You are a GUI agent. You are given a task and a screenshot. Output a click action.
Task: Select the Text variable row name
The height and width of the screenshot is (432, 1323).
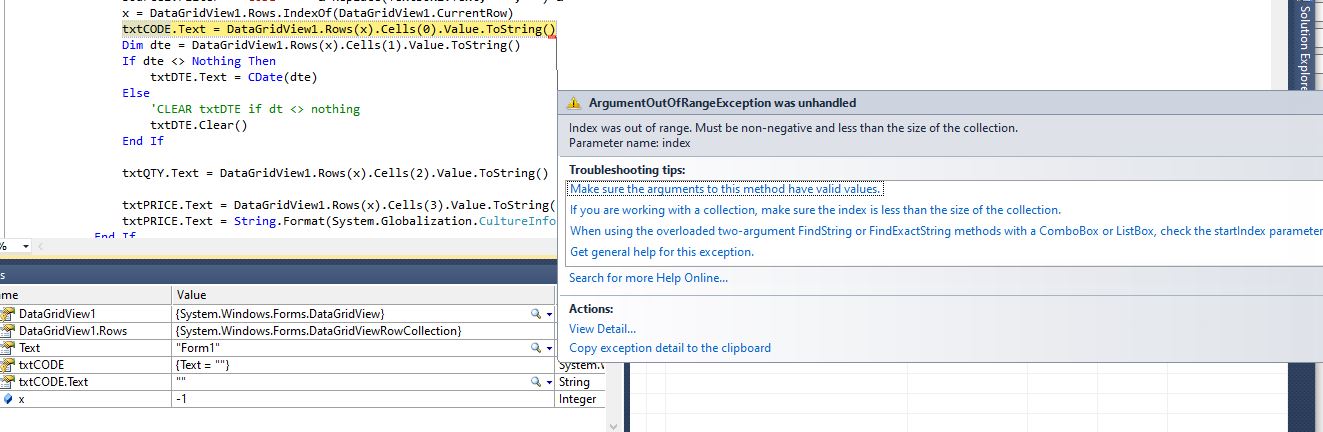[x=30, y=348]
